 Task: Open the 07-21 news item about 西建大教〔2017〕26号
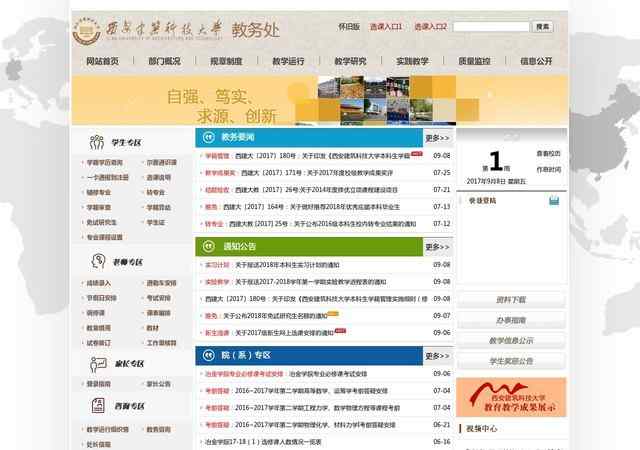click(301, 190)
